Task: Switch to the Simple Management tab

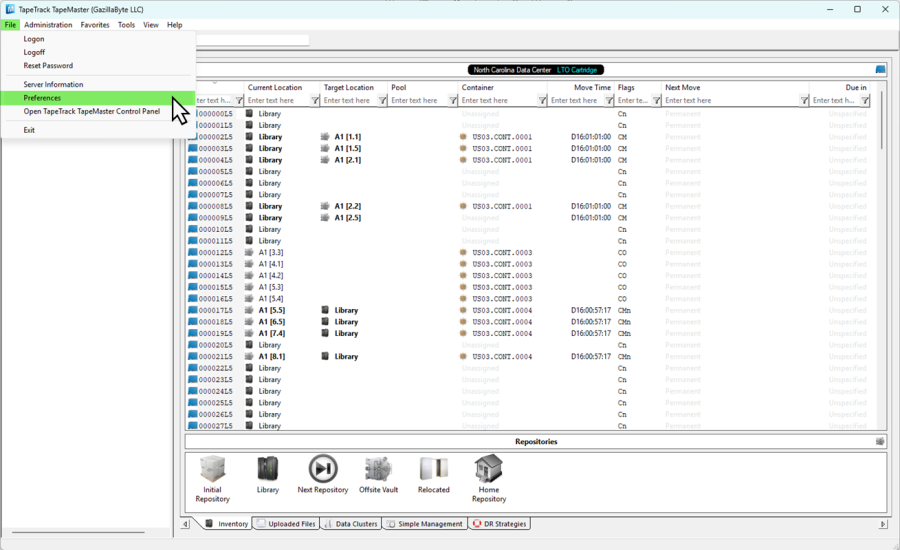Action: click(x=425, y=524)
